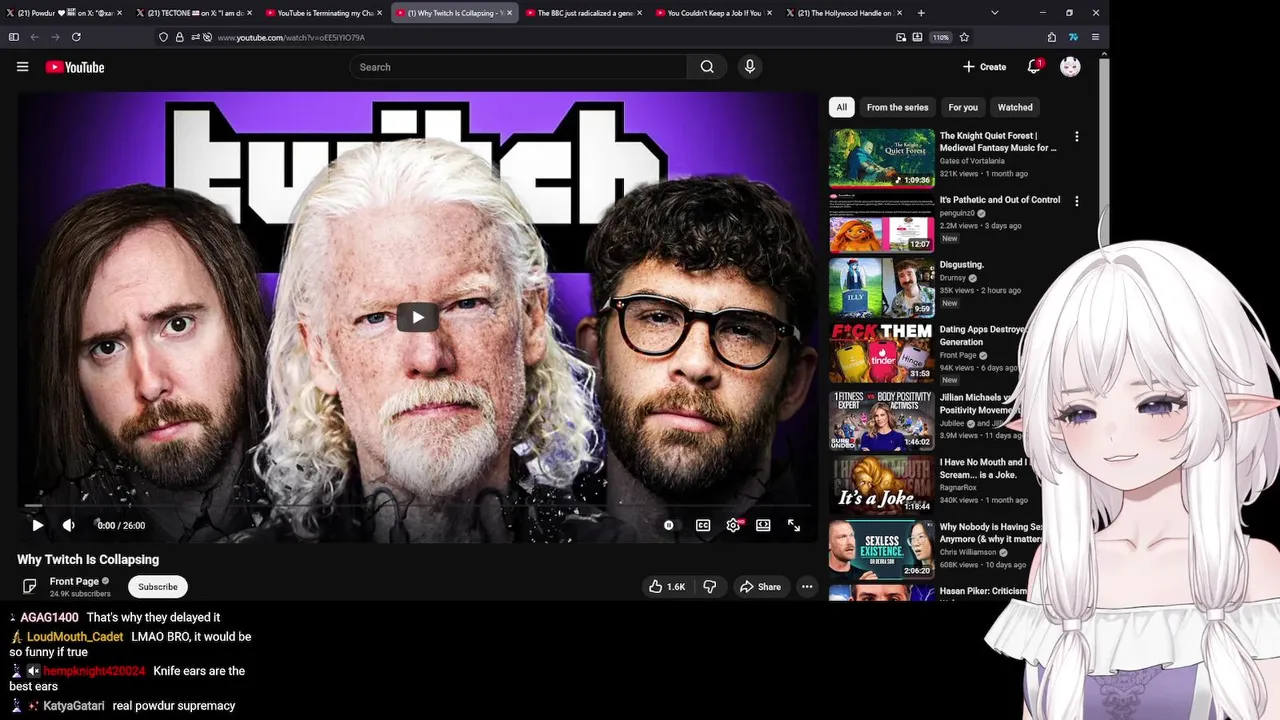Enter full screen mode

pos(793,525)
